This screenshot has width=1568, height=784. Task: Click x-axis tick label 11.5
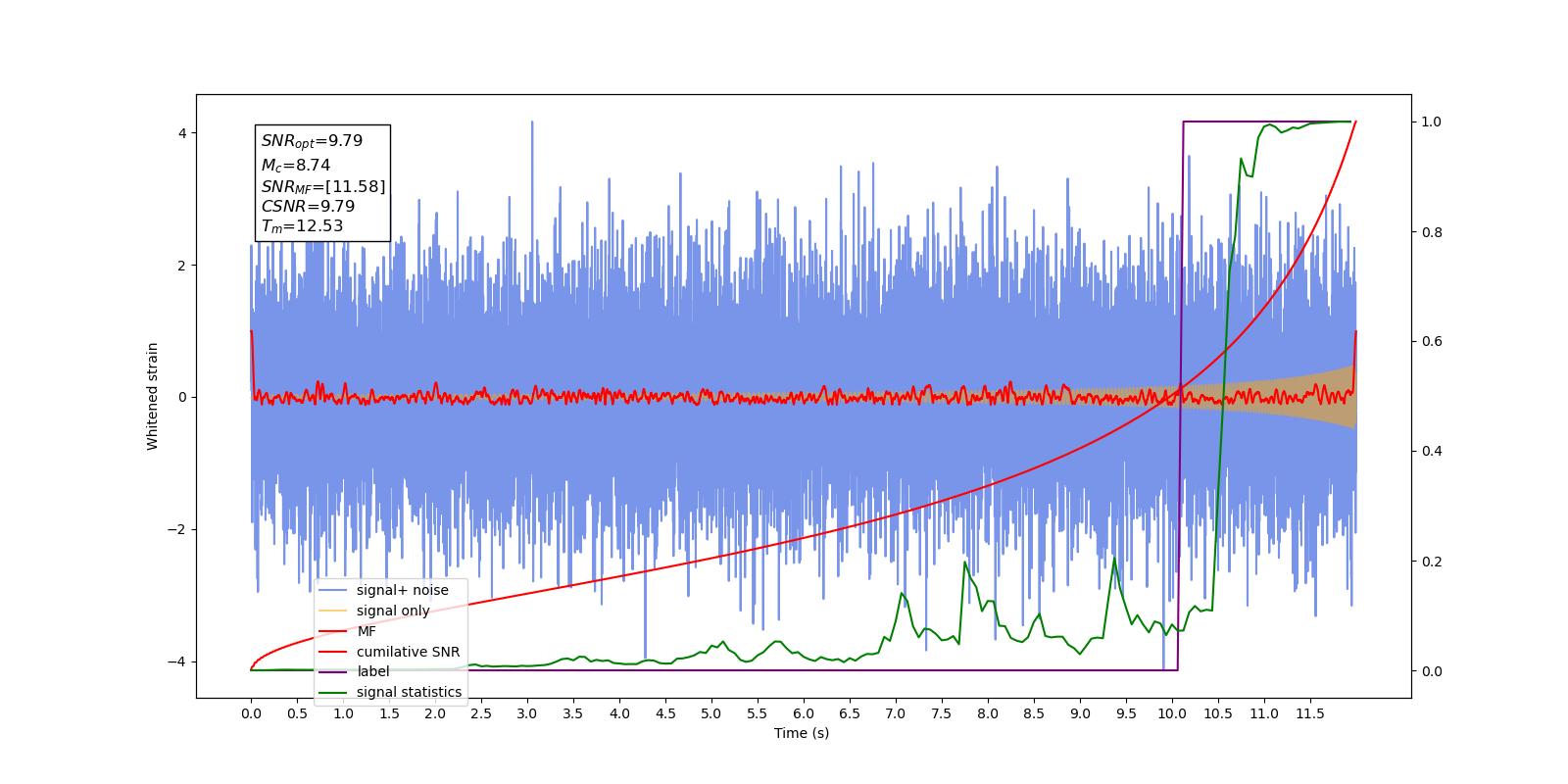click(1310, 713)
